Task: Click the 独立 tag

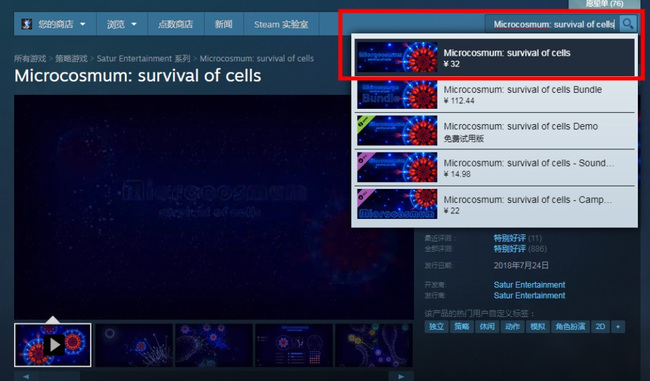Action: 436,327
